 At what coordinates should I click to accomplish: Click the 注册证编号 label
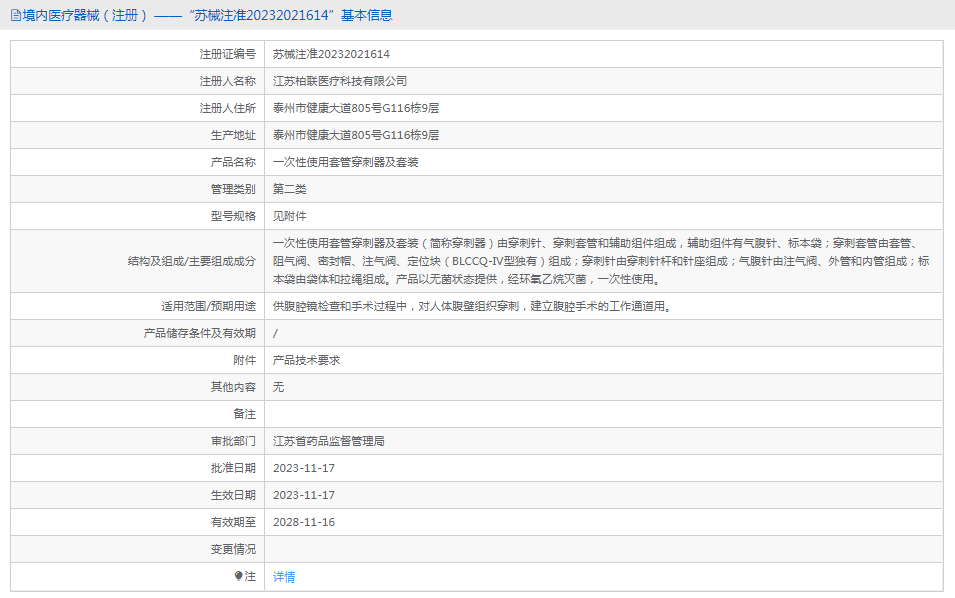(228, 54)
